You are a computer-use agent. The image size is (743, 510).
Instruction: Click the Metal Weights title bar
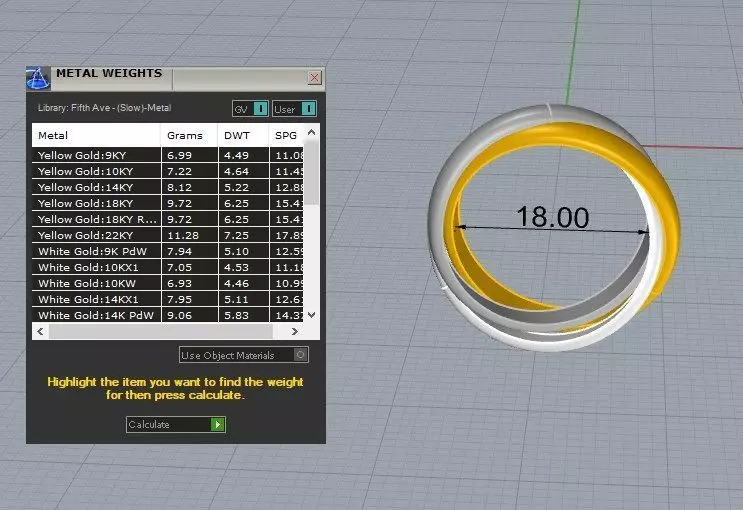click(x=176, y=78)
